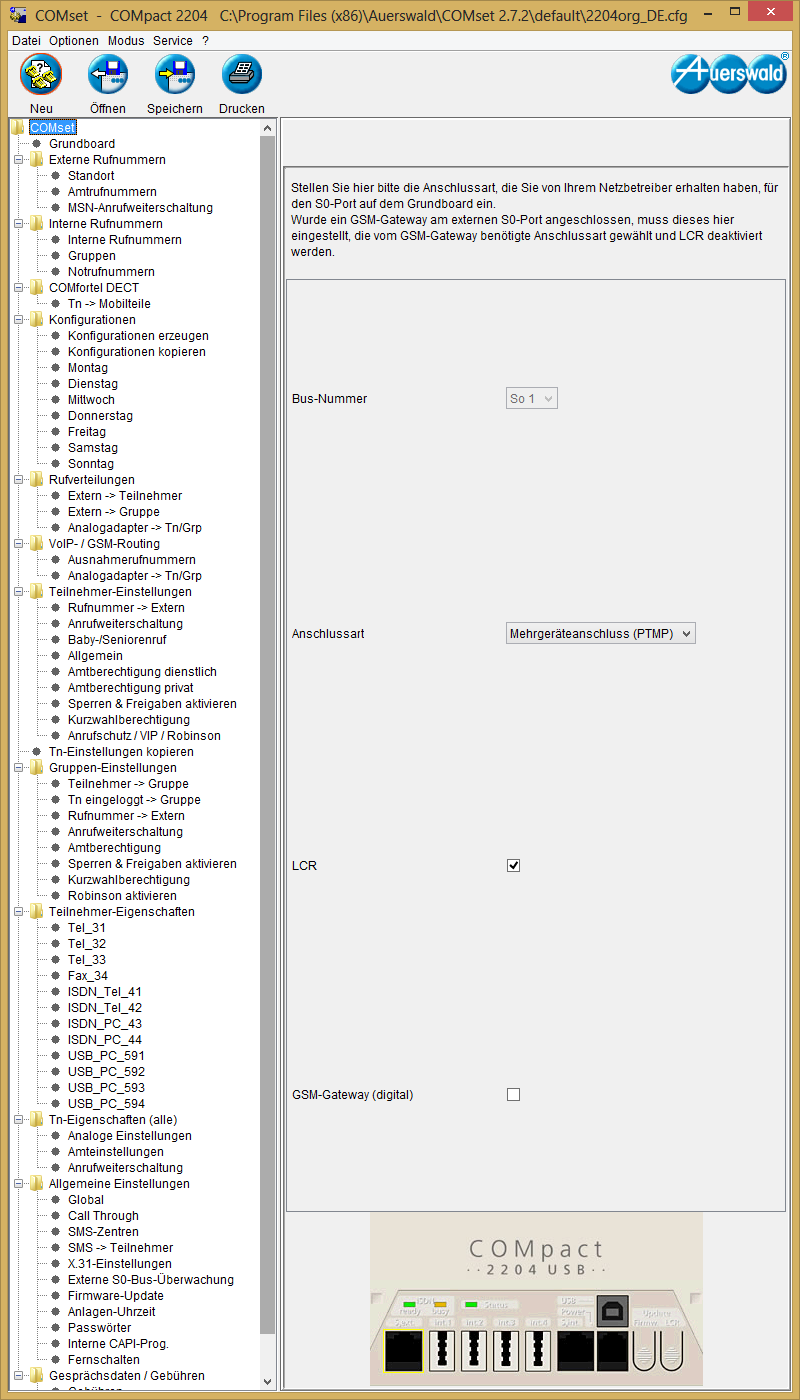This screenshot has width=800, height=1400.
Task: Select Mittwoch in the tree
Action: [x=91, y=400]
